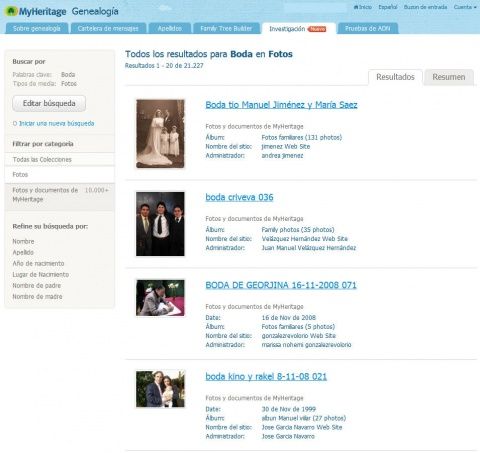The image size is (480, 453).
Task: Switch to Sobre genealogía tab
Action: point(37,28)
